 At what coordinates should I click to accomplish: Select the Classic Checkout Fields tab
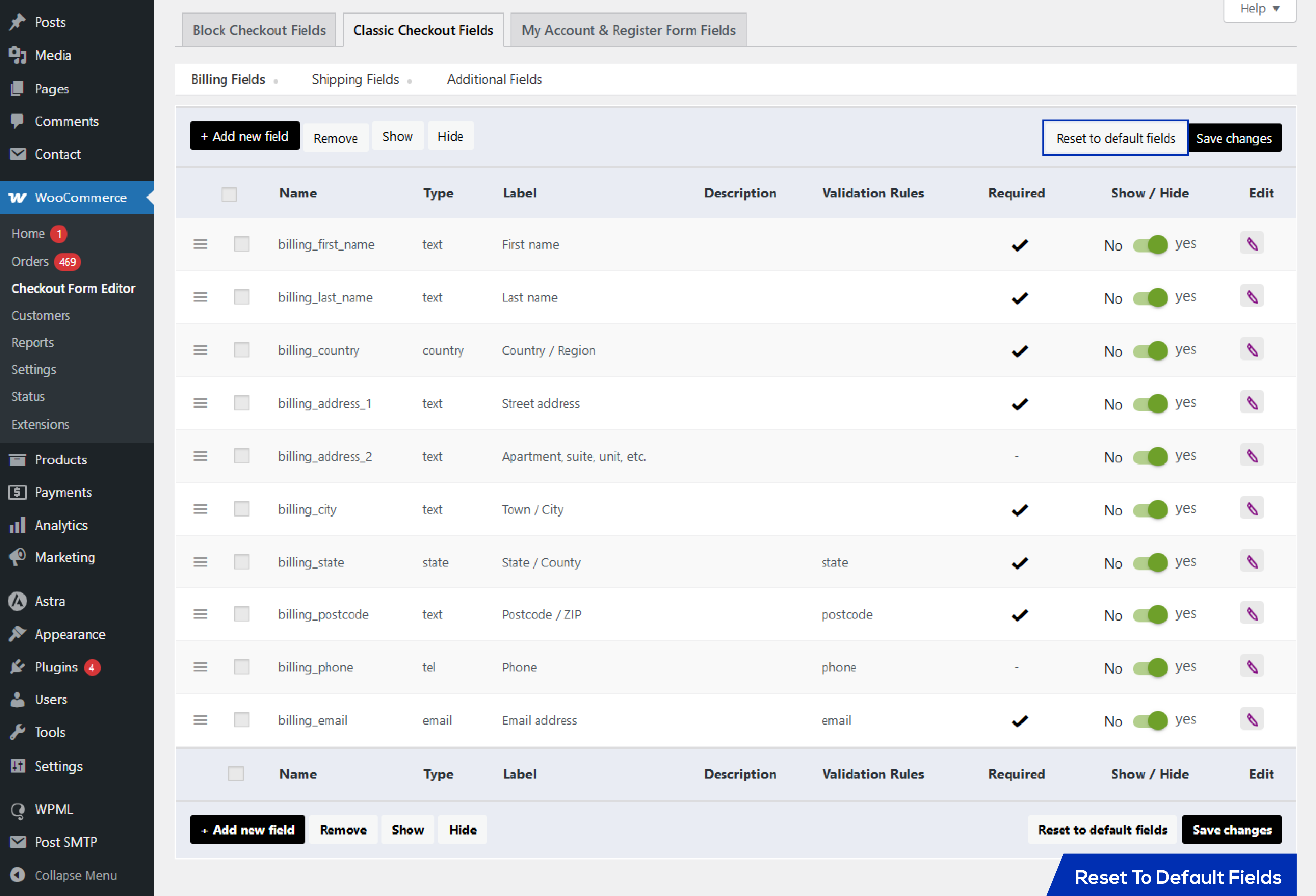(423, 30)
